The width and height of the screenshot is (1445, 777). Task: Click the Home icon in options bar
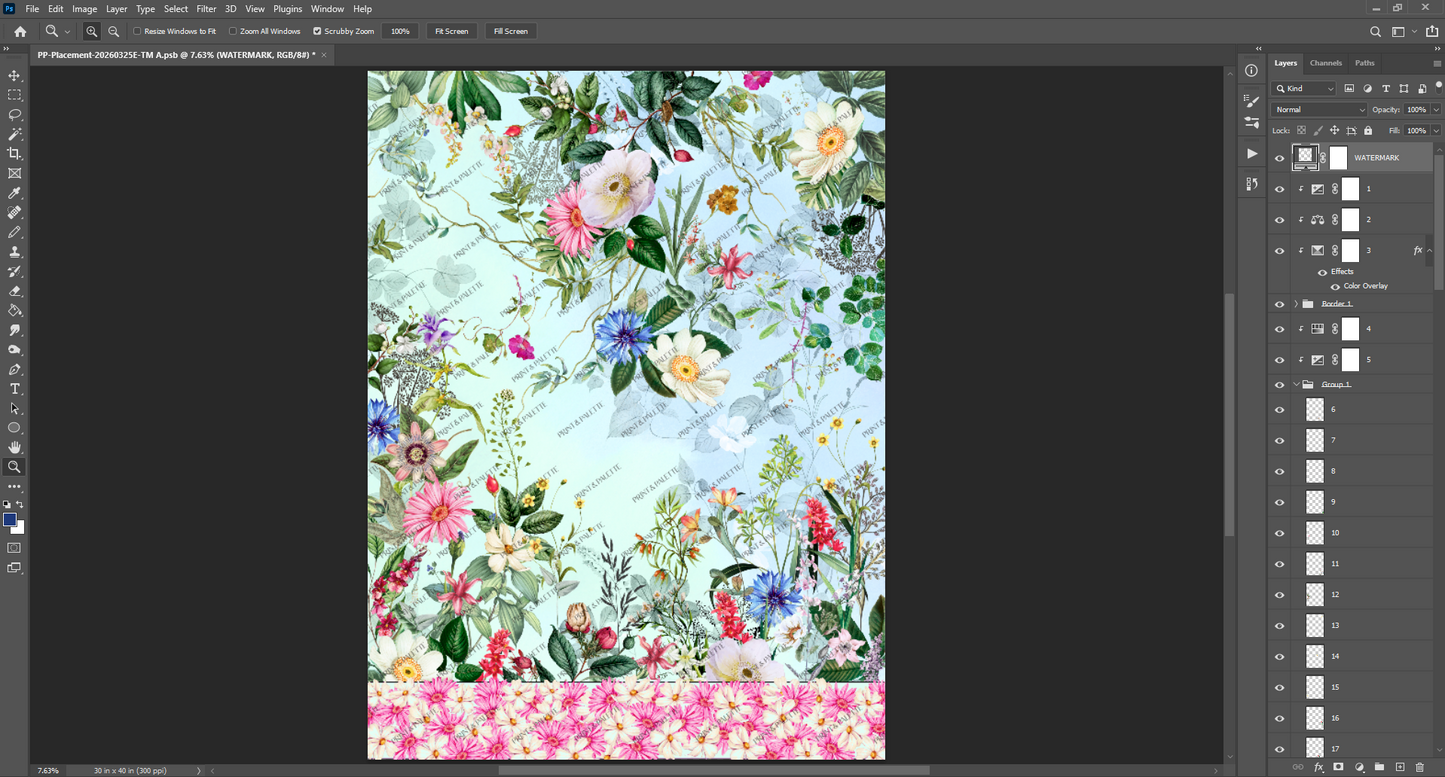coord(20,31)
